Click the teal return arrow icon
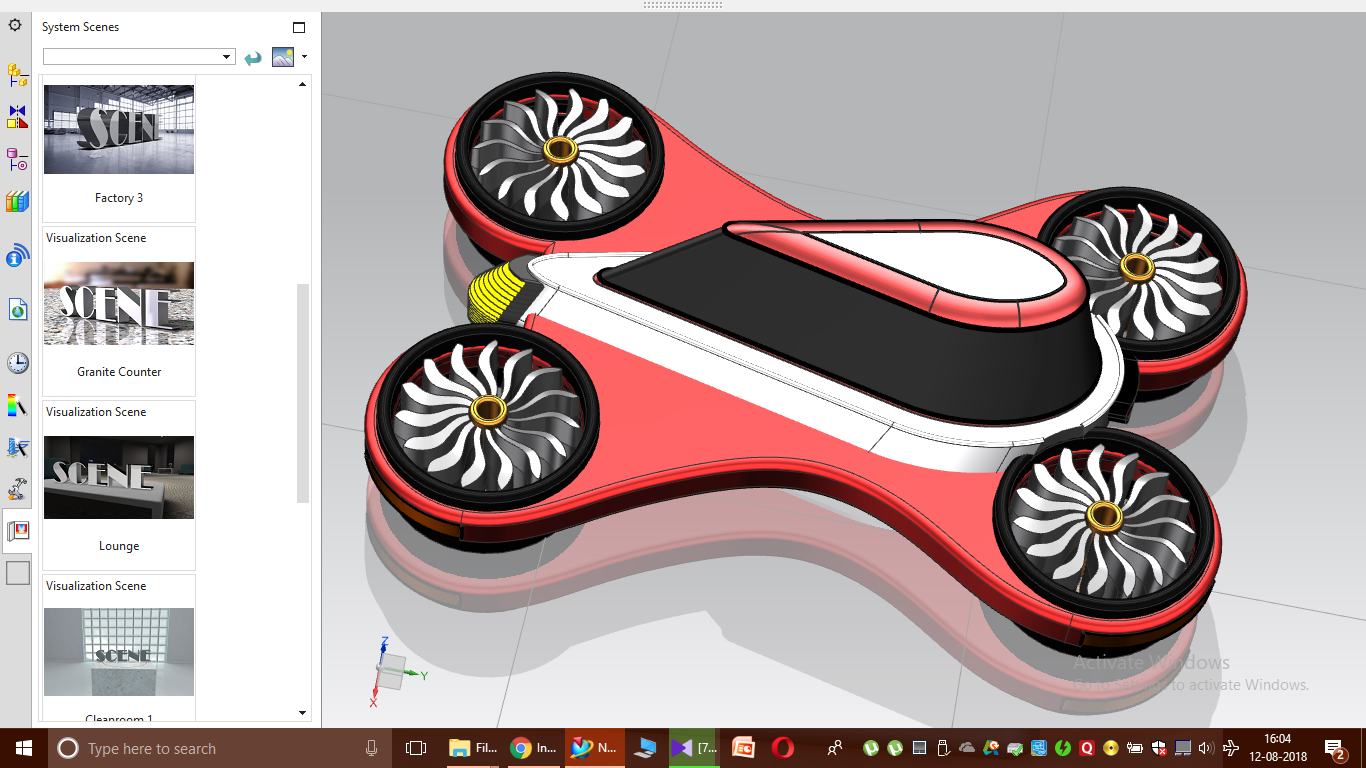The height and width of the screenshot is (768, 1366). pyautogui.click(x=253, y=57)
